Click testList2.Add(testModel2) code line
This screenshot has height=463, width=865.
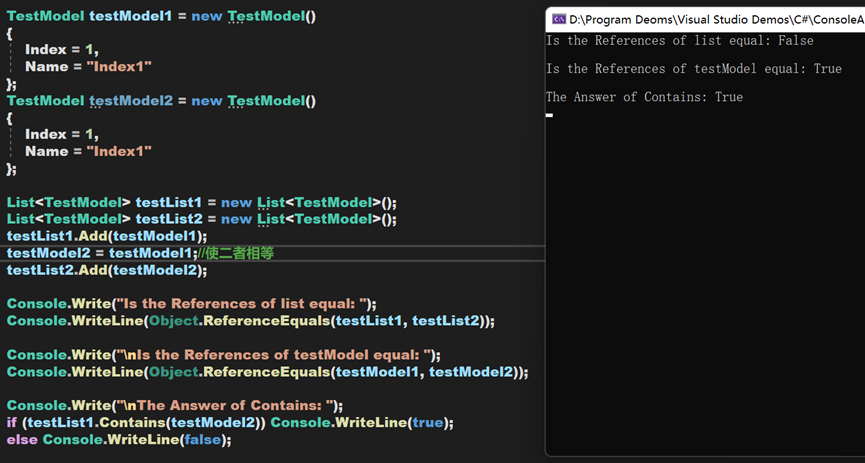[x=106, y=270]
